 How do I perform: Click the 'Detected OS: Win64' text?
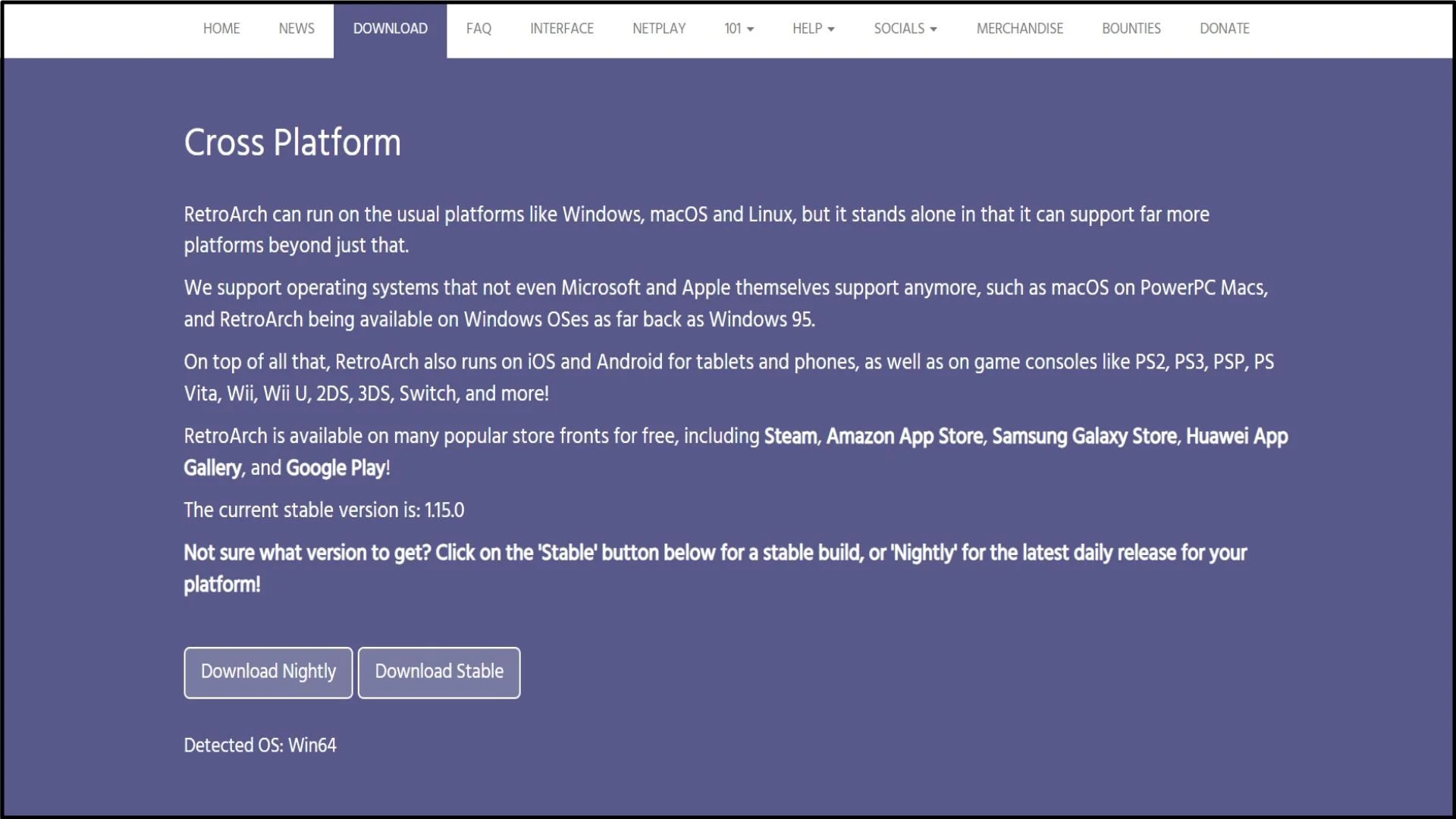[260, 745]
